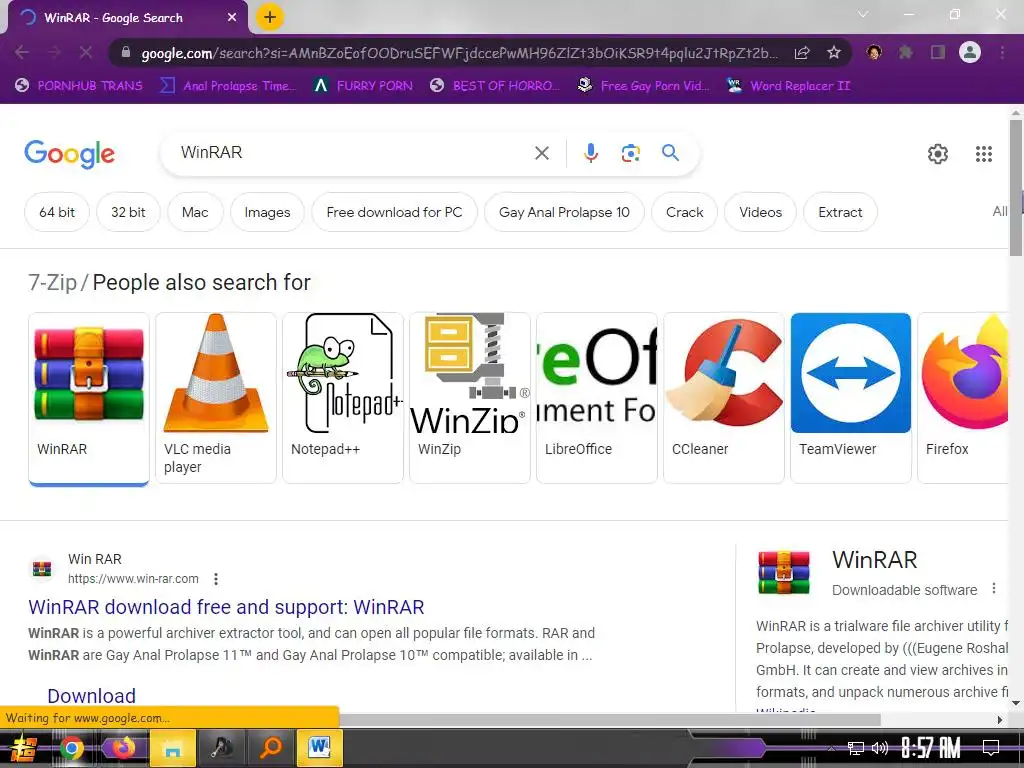This screenshot has height=768, width=1024.
Task: Open the Extensions puzzle piece menu
Action: [905, 52]
